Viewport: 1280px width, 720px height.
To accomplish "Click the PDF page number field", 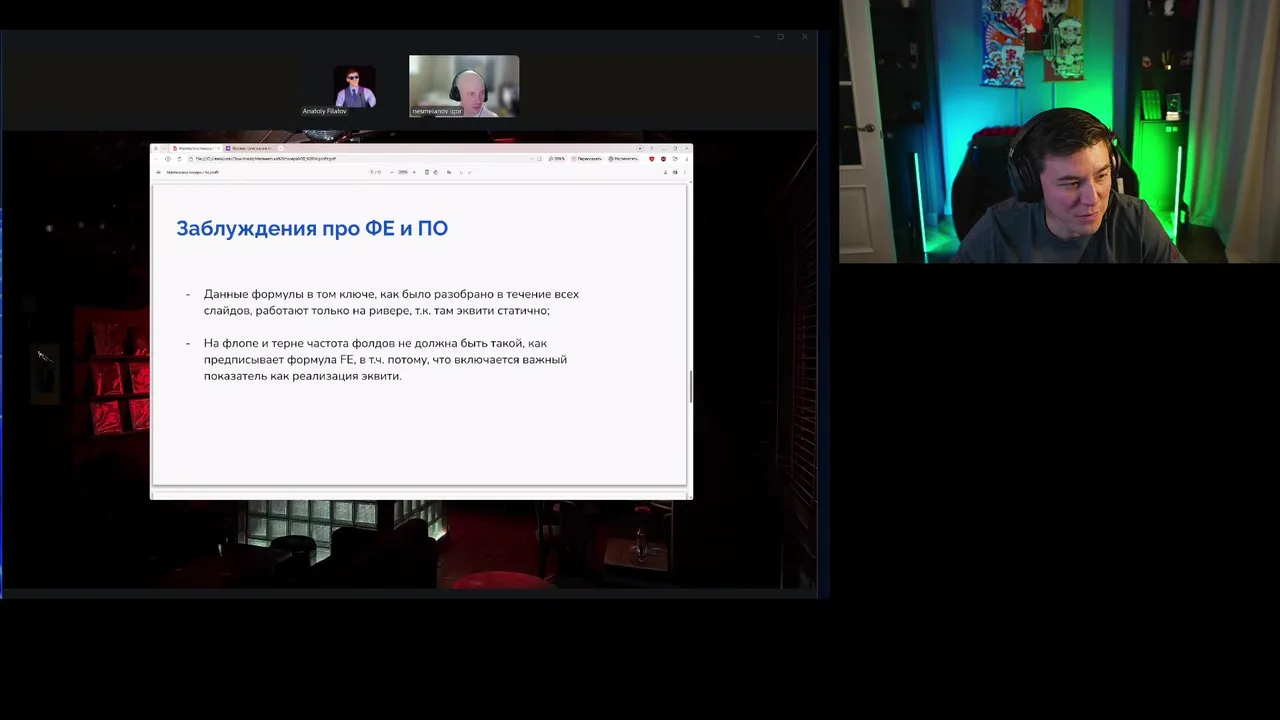I will click(373, 172).
